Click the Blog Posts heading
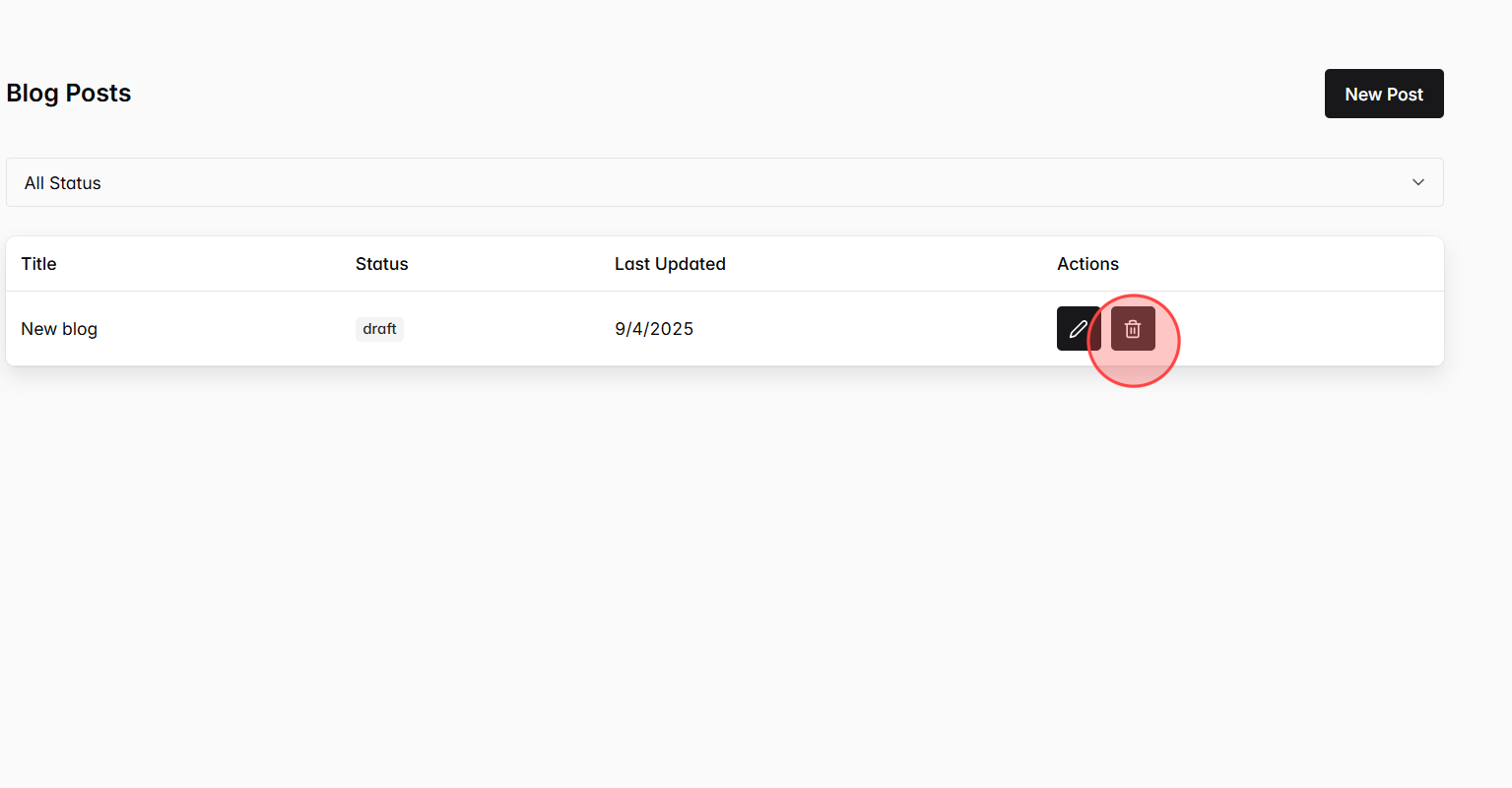The width and height of the screenshot is (1512, 788). 69,93
